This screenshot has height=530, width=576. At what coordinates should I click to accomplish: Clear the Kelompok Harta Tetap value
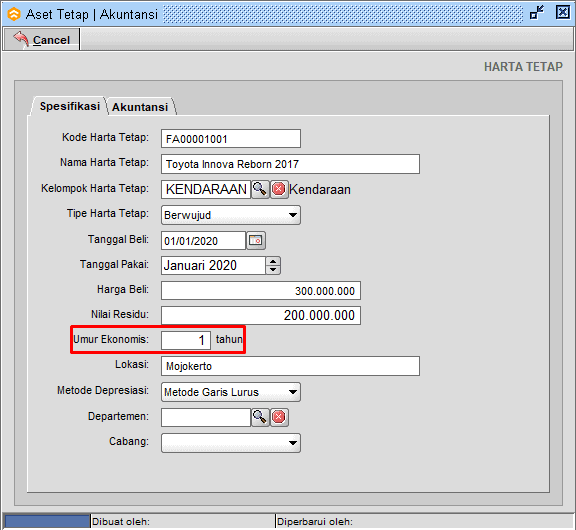(x=279, y=189)
